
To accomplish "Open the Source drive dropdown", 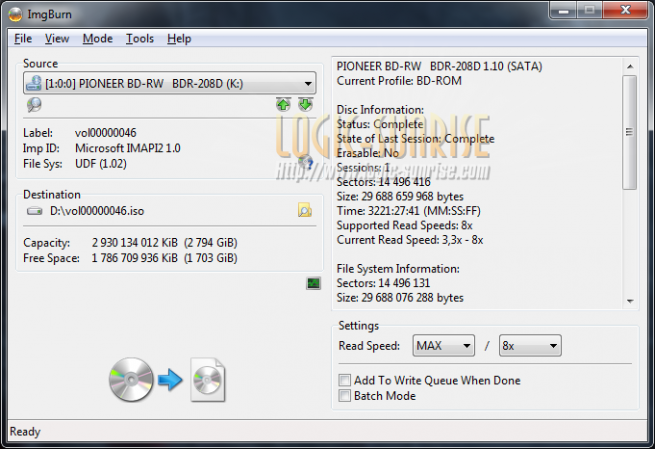I will (170, 83).
